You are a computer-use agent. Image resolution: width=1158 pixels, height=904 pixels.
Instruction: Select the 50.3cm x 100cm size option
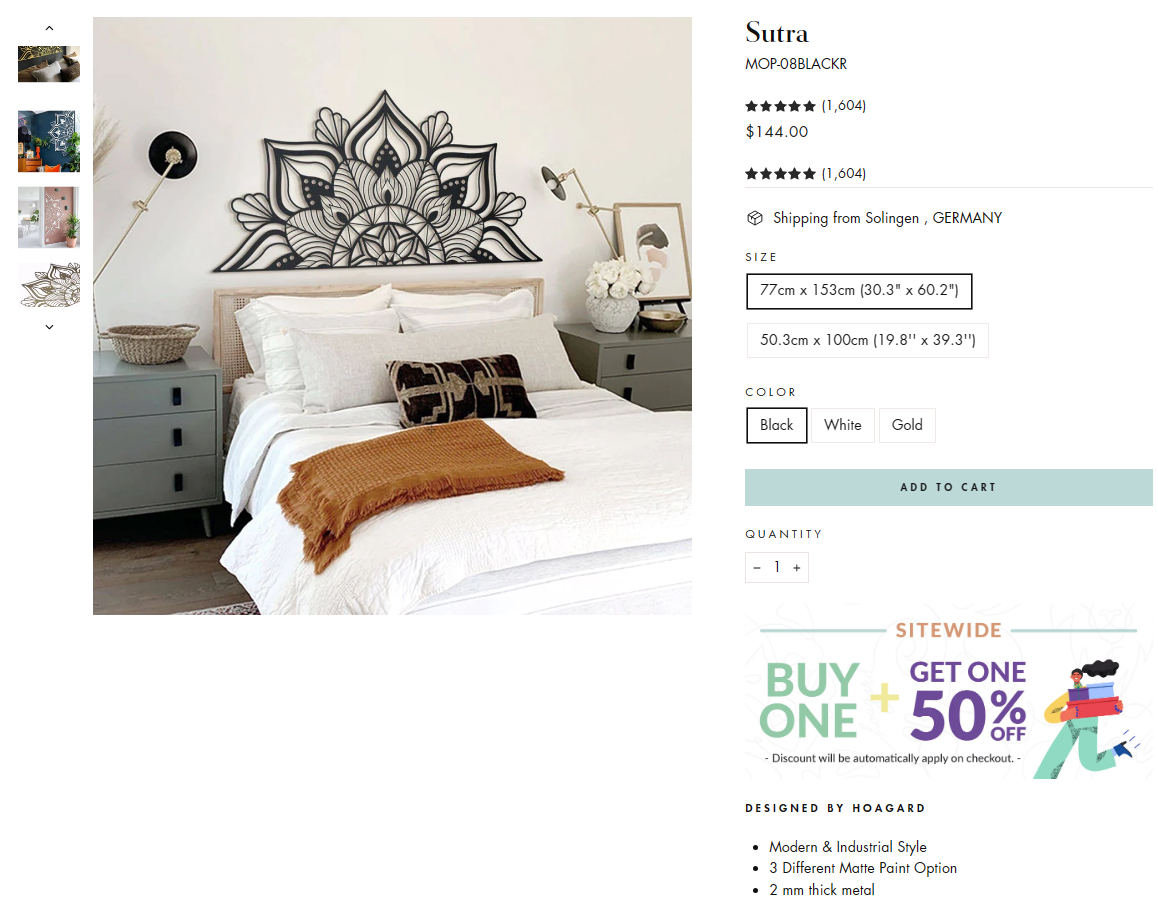(867, 340)
